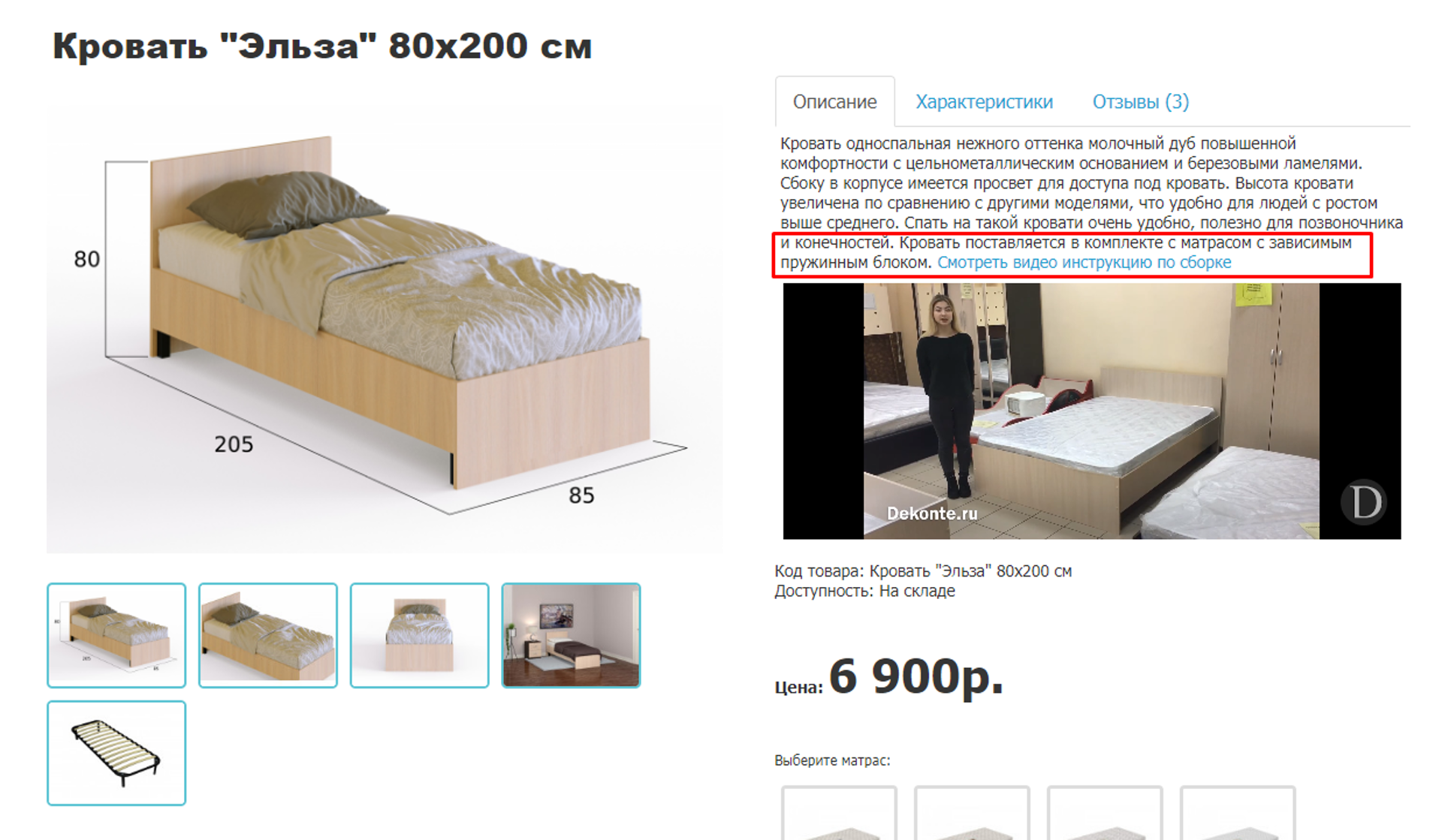Click the main bed product image
The image size is (1442, 840).
pos(385,327)
